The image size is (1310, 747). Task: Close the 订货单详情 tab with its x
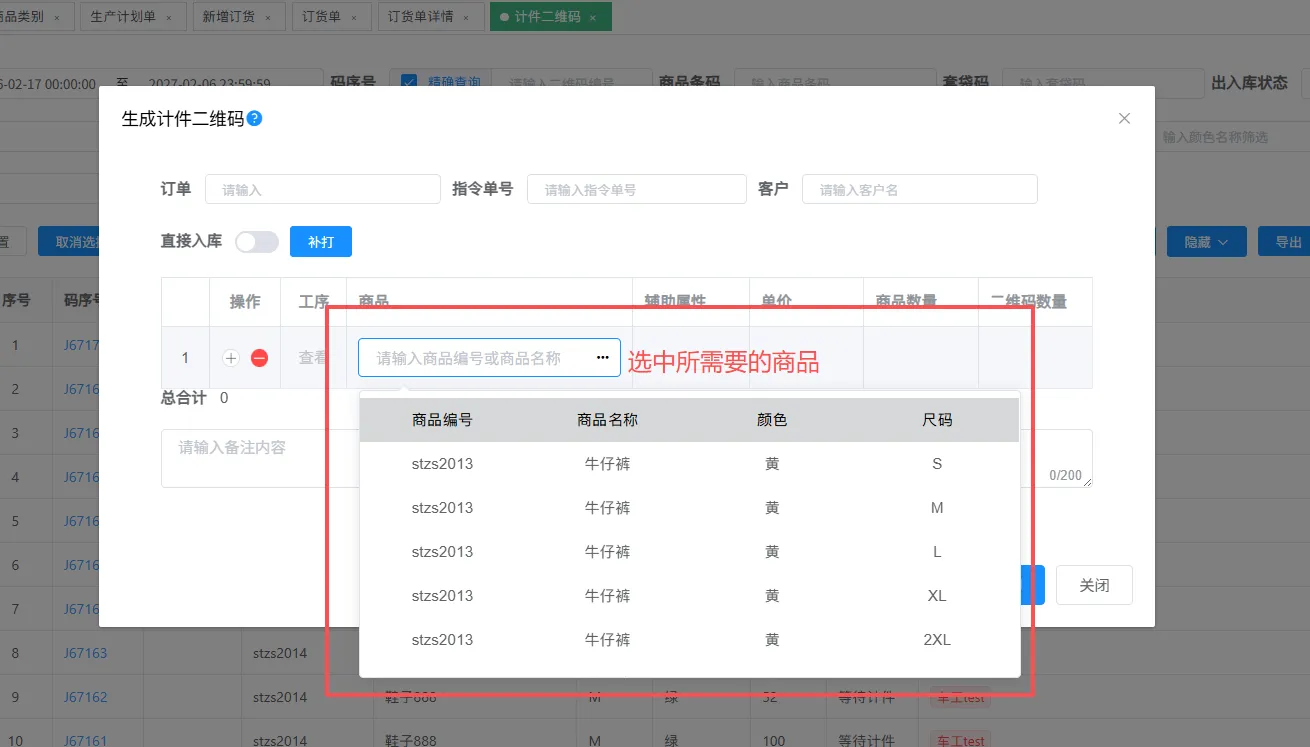467,18
